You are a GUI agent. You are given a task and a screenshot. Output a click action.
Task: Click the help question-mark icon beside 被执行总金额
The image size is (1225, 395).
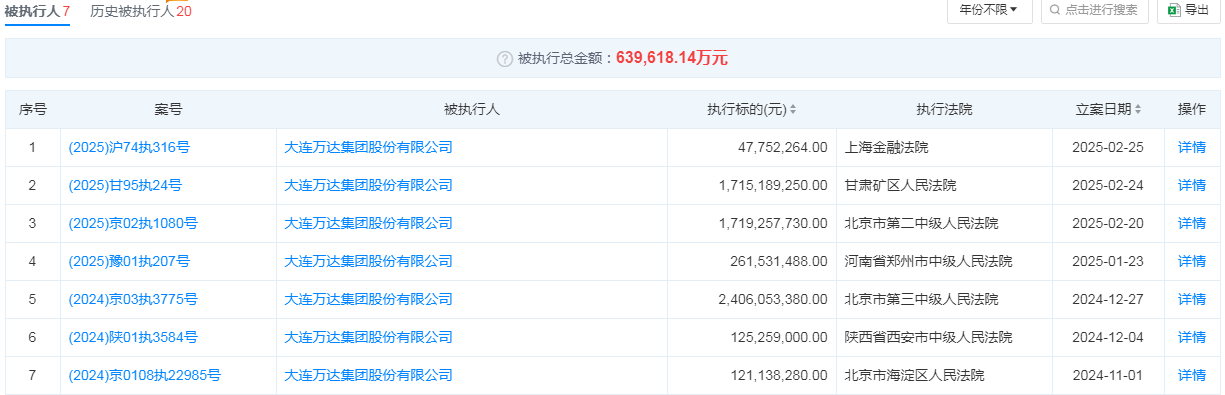[505, 59]
